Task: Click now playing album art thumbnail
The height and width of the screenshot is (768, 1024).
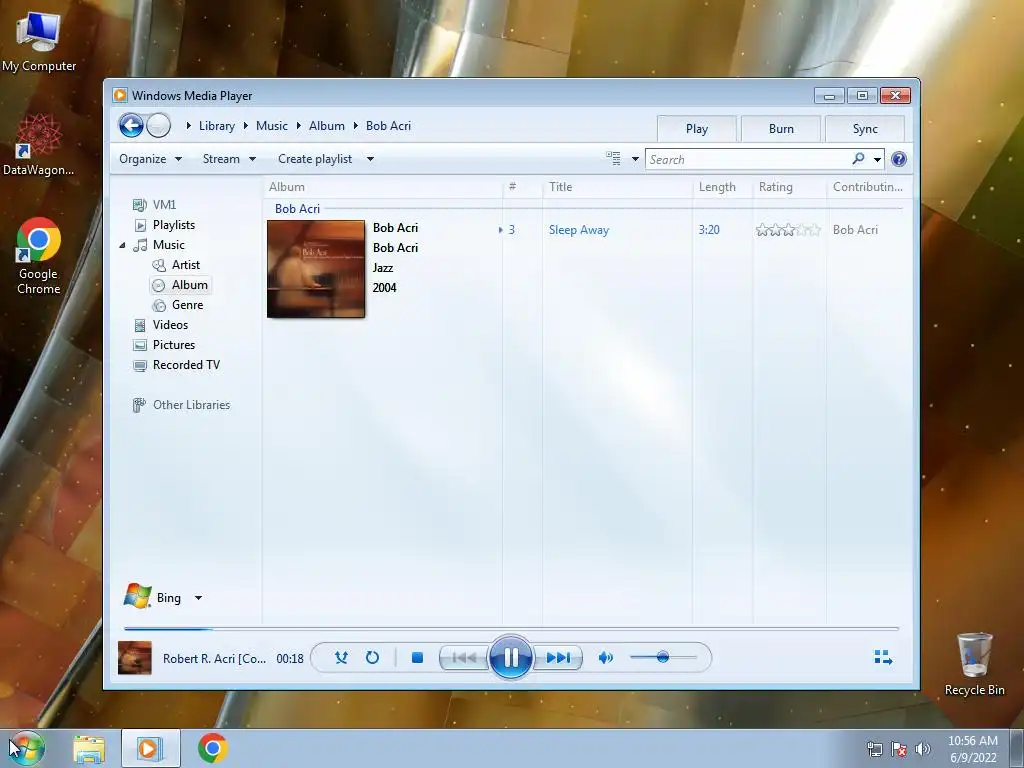Action: click(x=135, y=658)
